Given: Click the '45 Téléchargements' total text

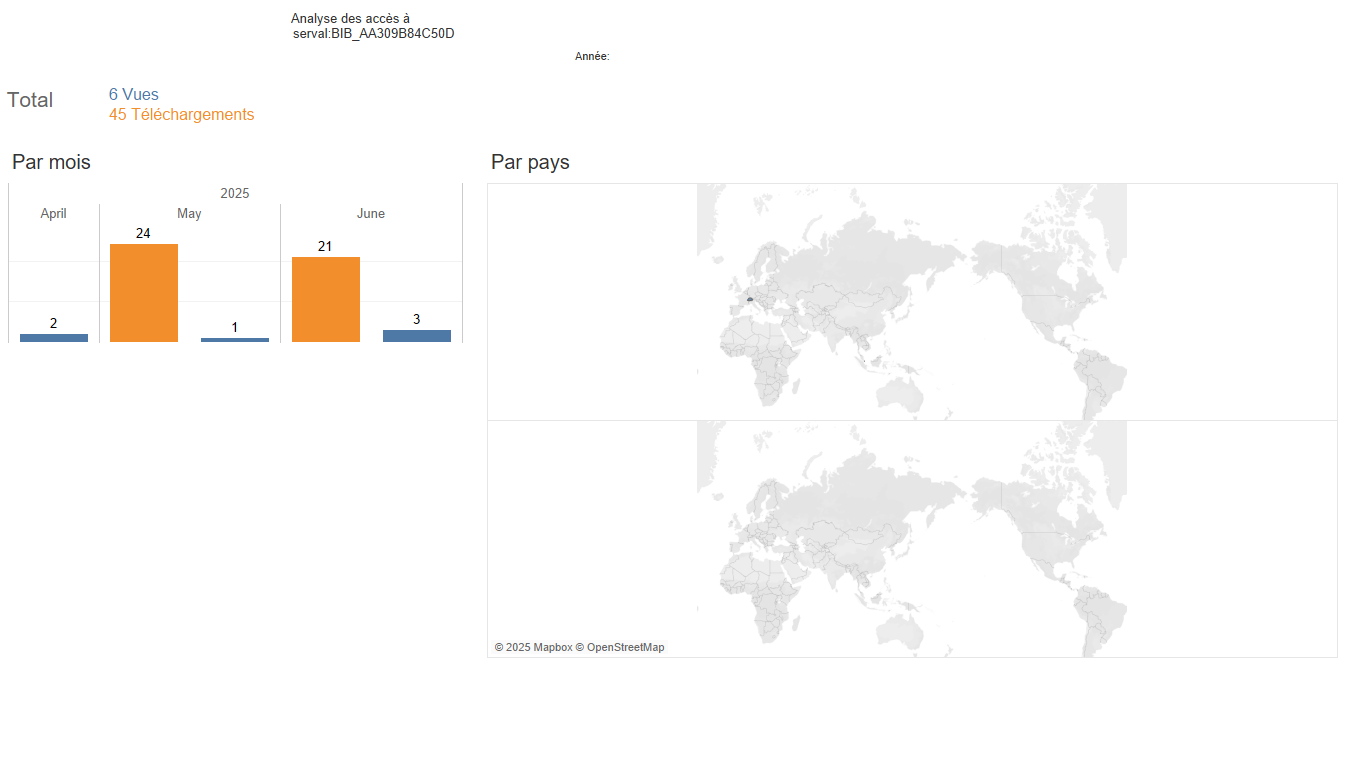Looking at the screenshot, I should coord(182,115).
